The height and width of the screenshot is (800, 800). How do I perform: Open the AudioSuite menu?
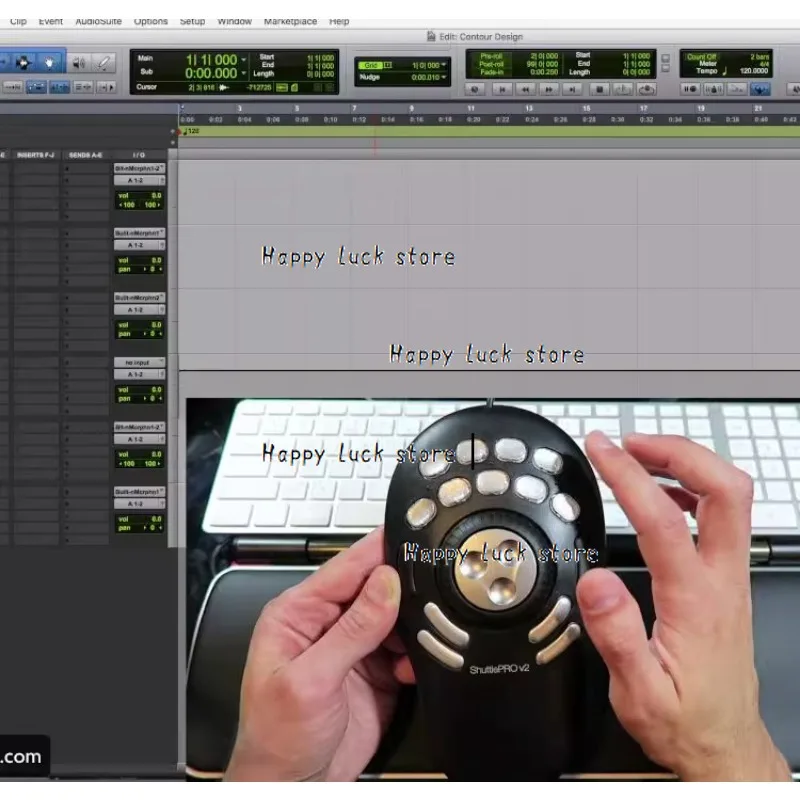click(98, 21)
